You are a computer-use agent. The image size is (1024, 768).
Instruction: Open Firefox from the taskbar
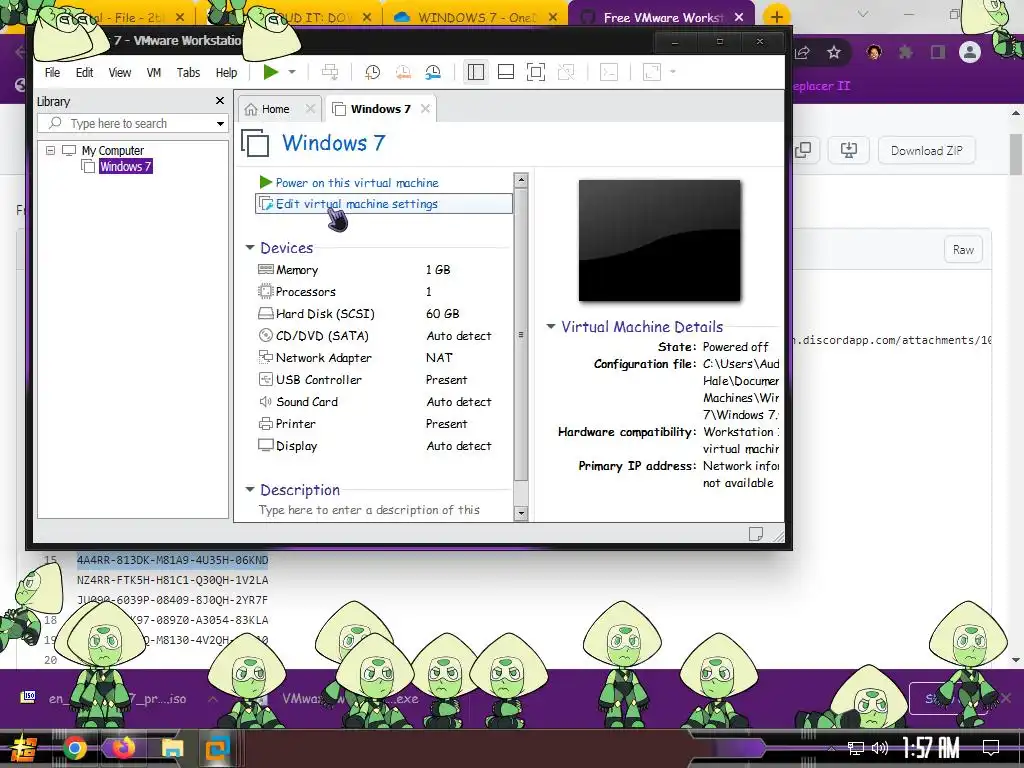point(123,748)
